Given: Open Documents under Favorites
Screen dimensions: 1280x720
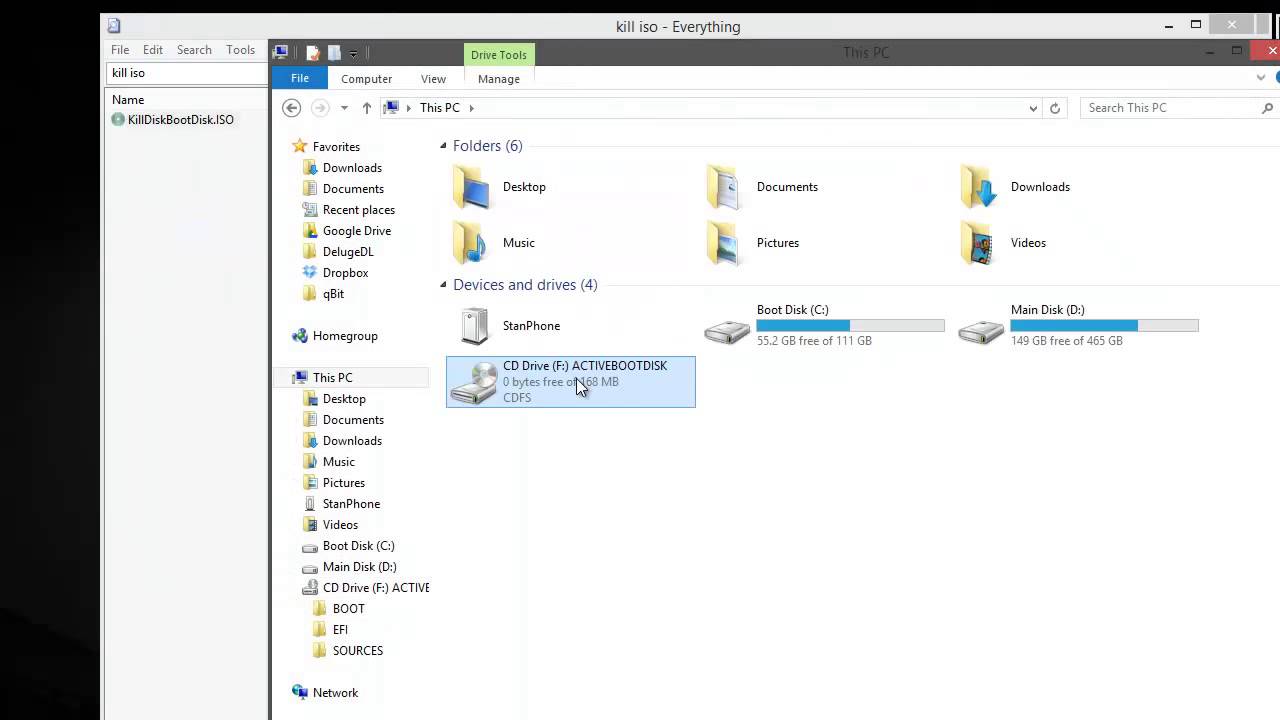Looking at the screenshot, I should (353, 189).
